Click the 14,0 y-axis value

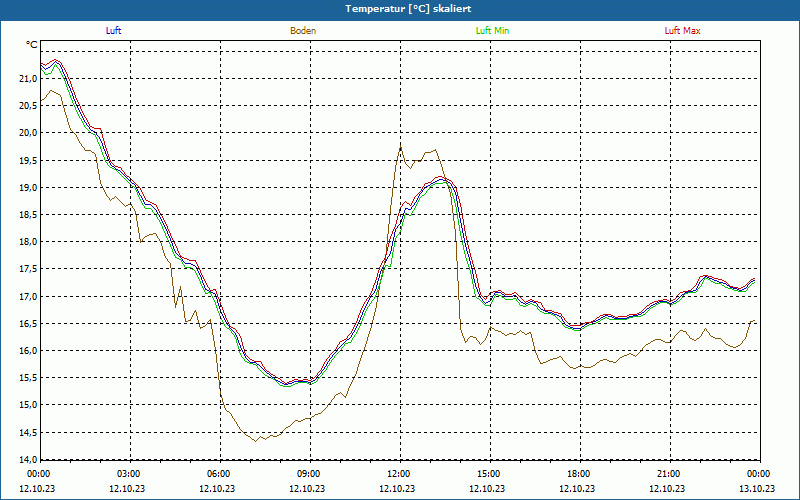(28, 459)
